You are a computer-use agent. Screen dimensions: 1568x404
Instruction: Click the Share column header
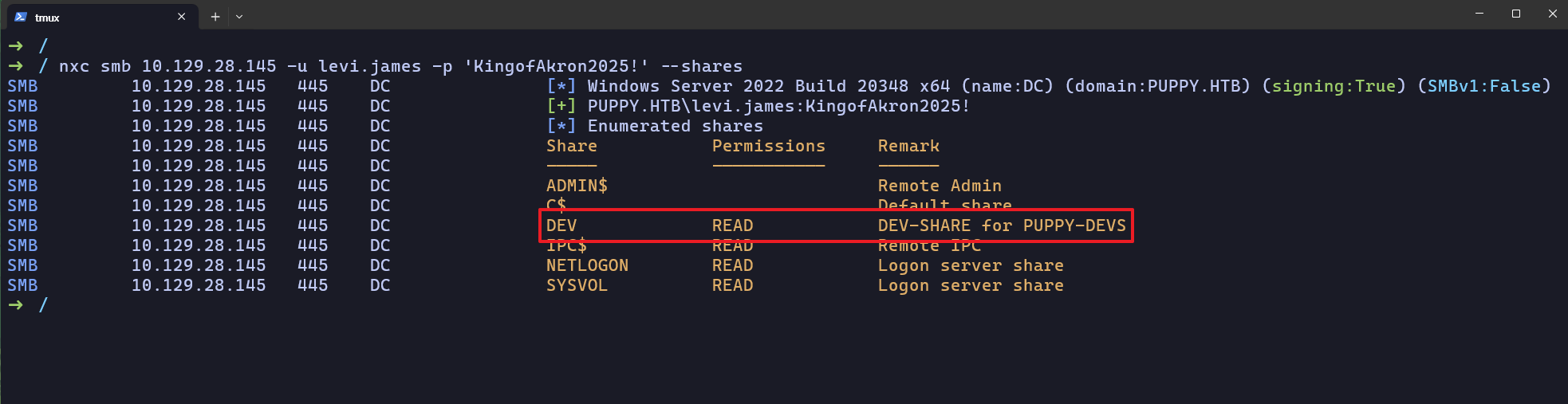click(571, 146)
